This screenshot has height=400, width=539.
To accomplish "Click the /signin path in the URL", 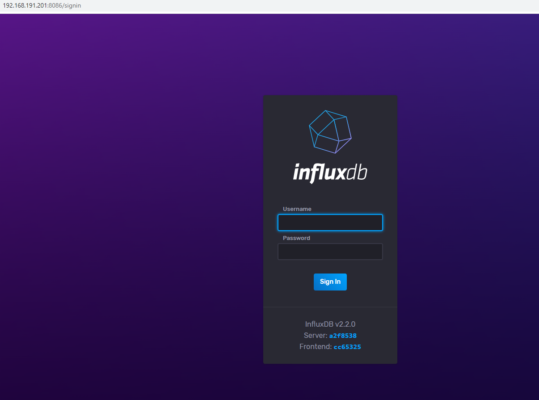I will tap(72, 5).
